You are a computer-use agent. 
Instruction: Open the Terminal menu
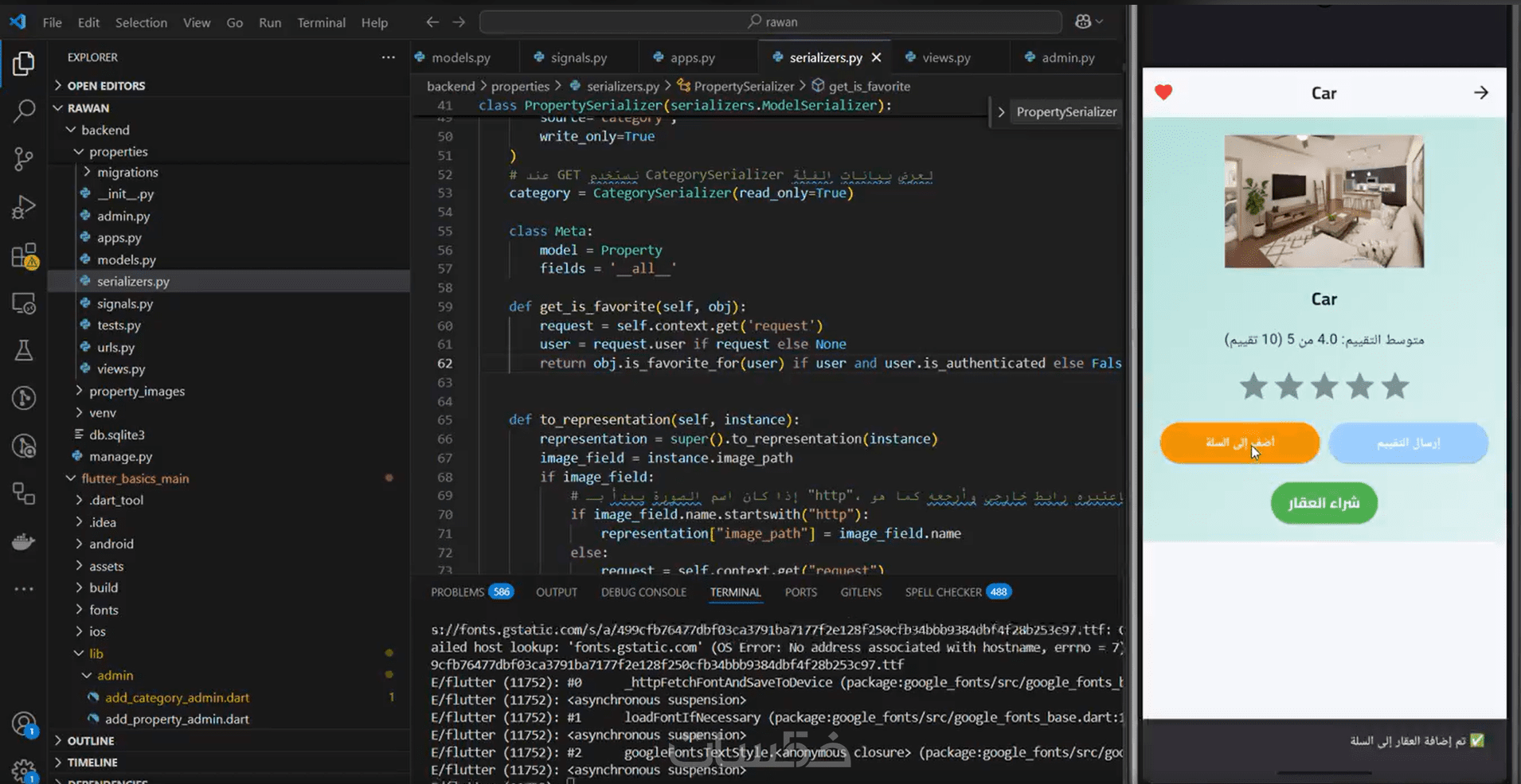(321, 22)
